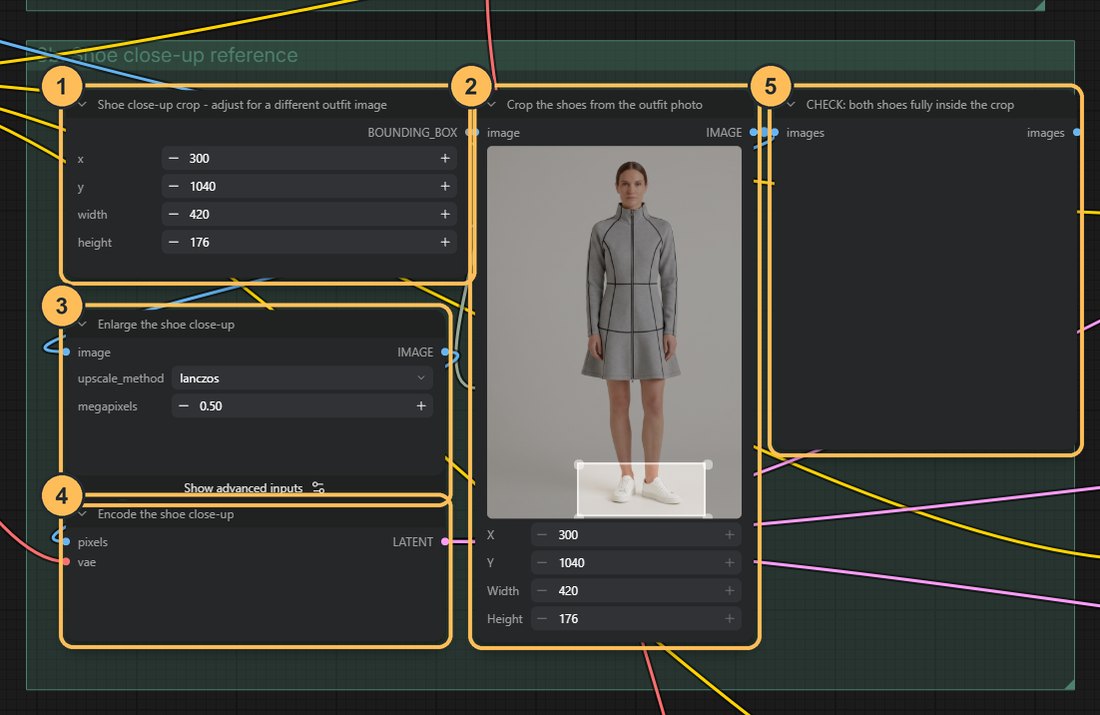Collapse the Crop the shoes node
This screenshot has width=1100, height=715.
(491, 105)
